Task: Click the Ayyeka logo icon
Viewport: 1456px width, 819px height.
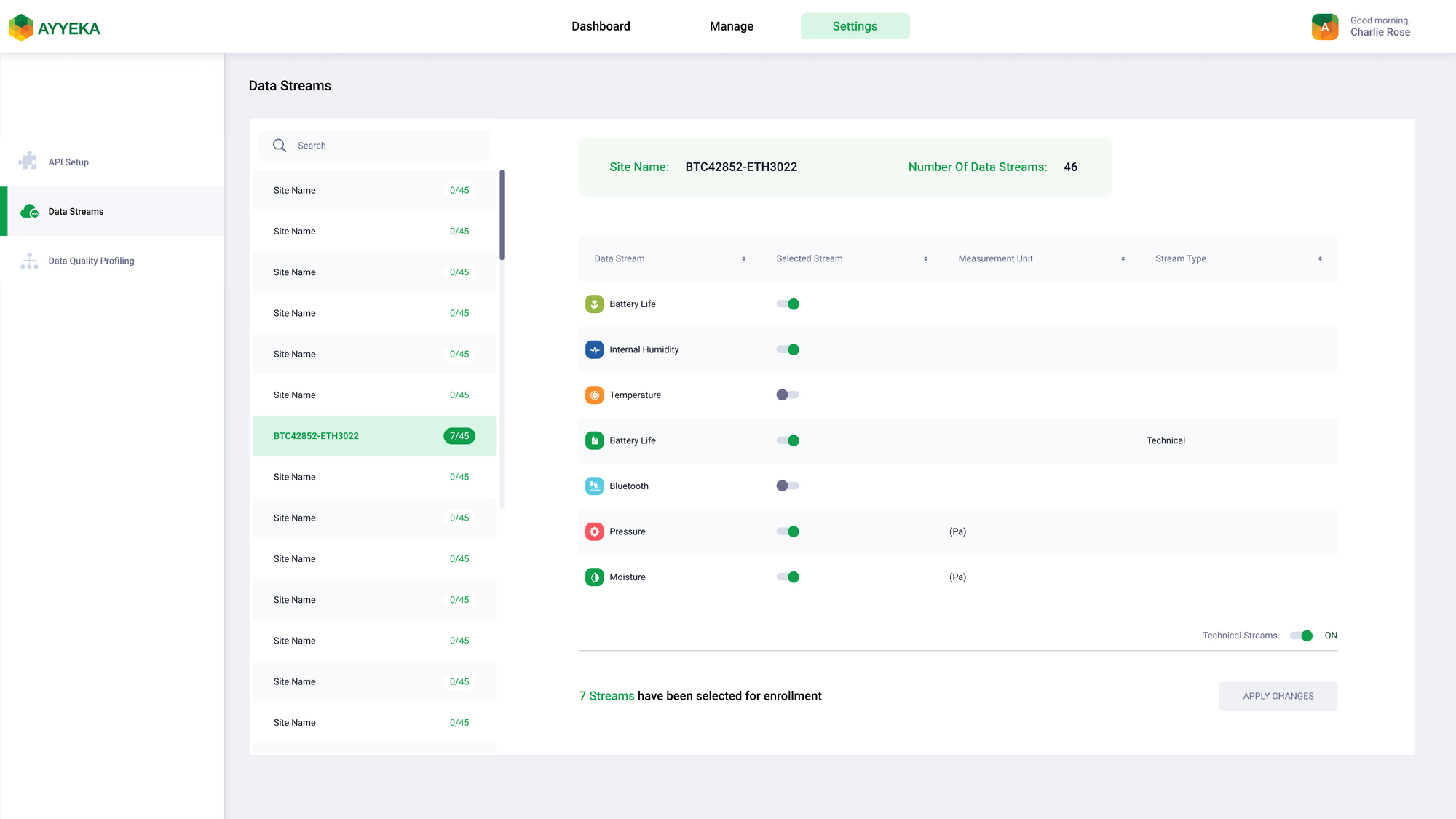Action: tap(21, 28)
